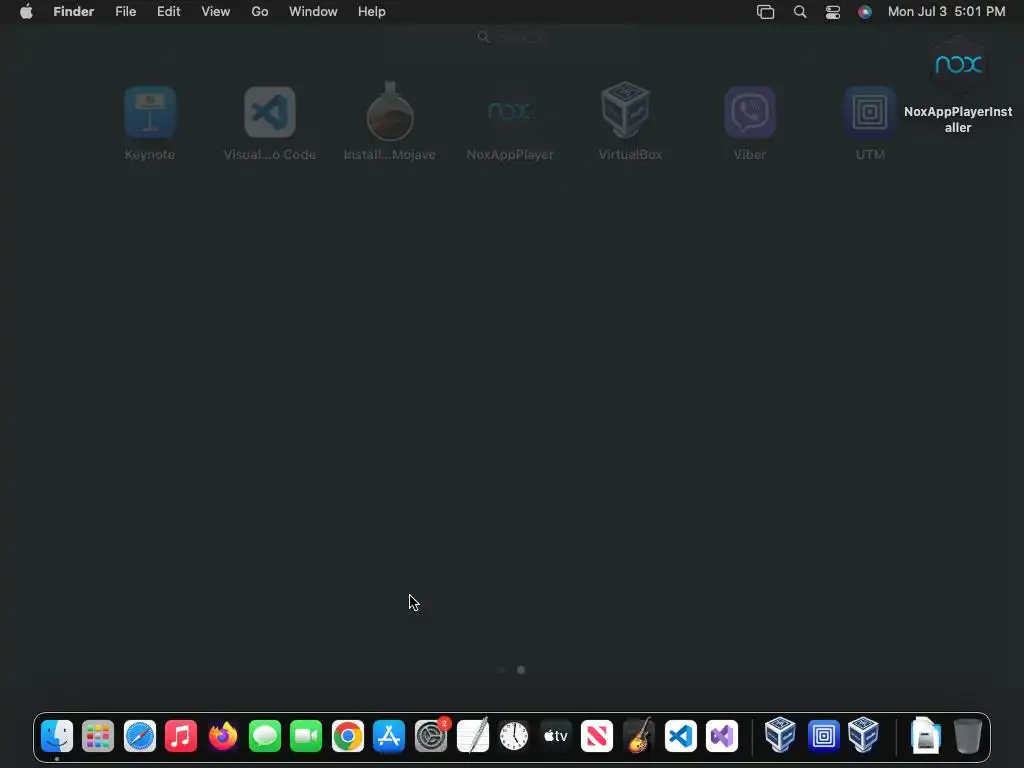This screenshot has height=768, width=1024.
Task: Open Messages from the Dock
Action: point(264,736)
